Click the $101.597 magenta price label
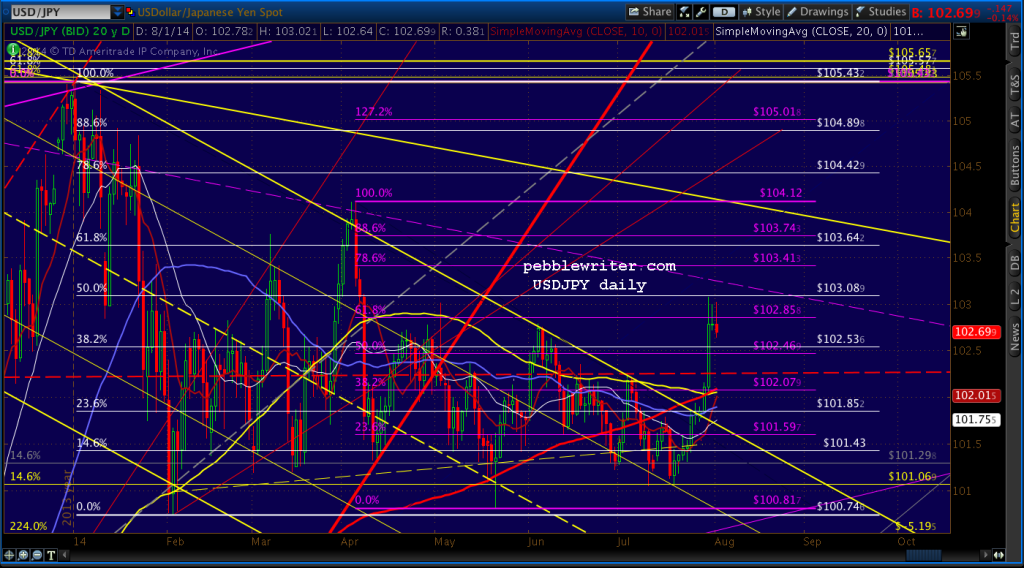 click(x=777, y=427)
